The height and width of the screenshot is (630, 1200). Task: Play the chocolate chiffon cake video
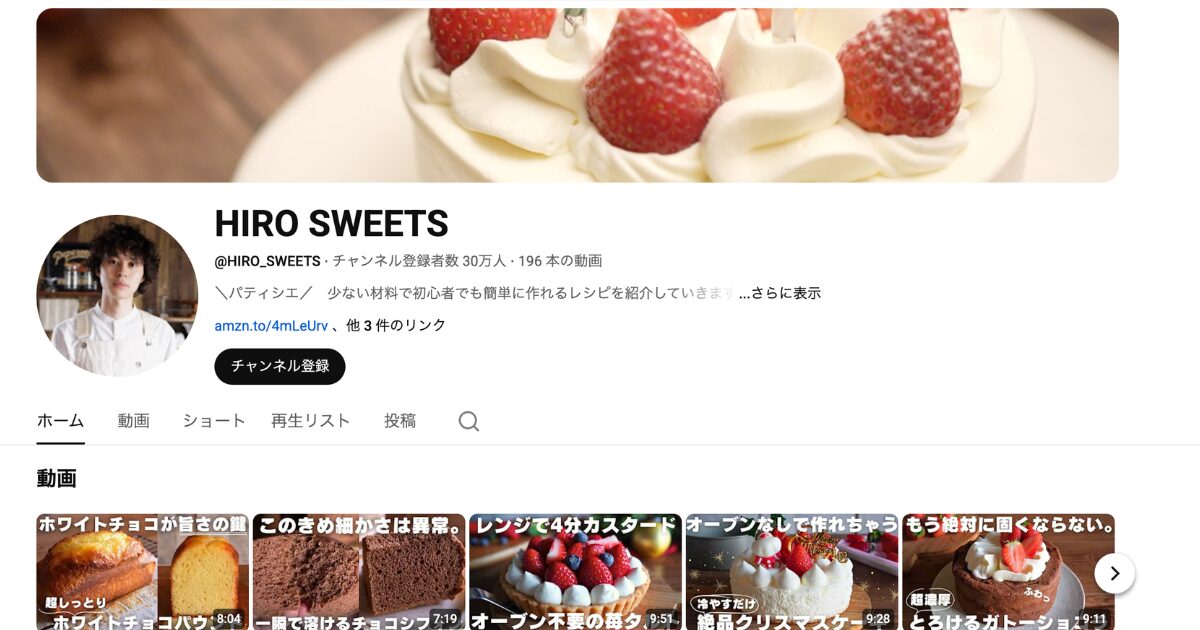(359, 572)
